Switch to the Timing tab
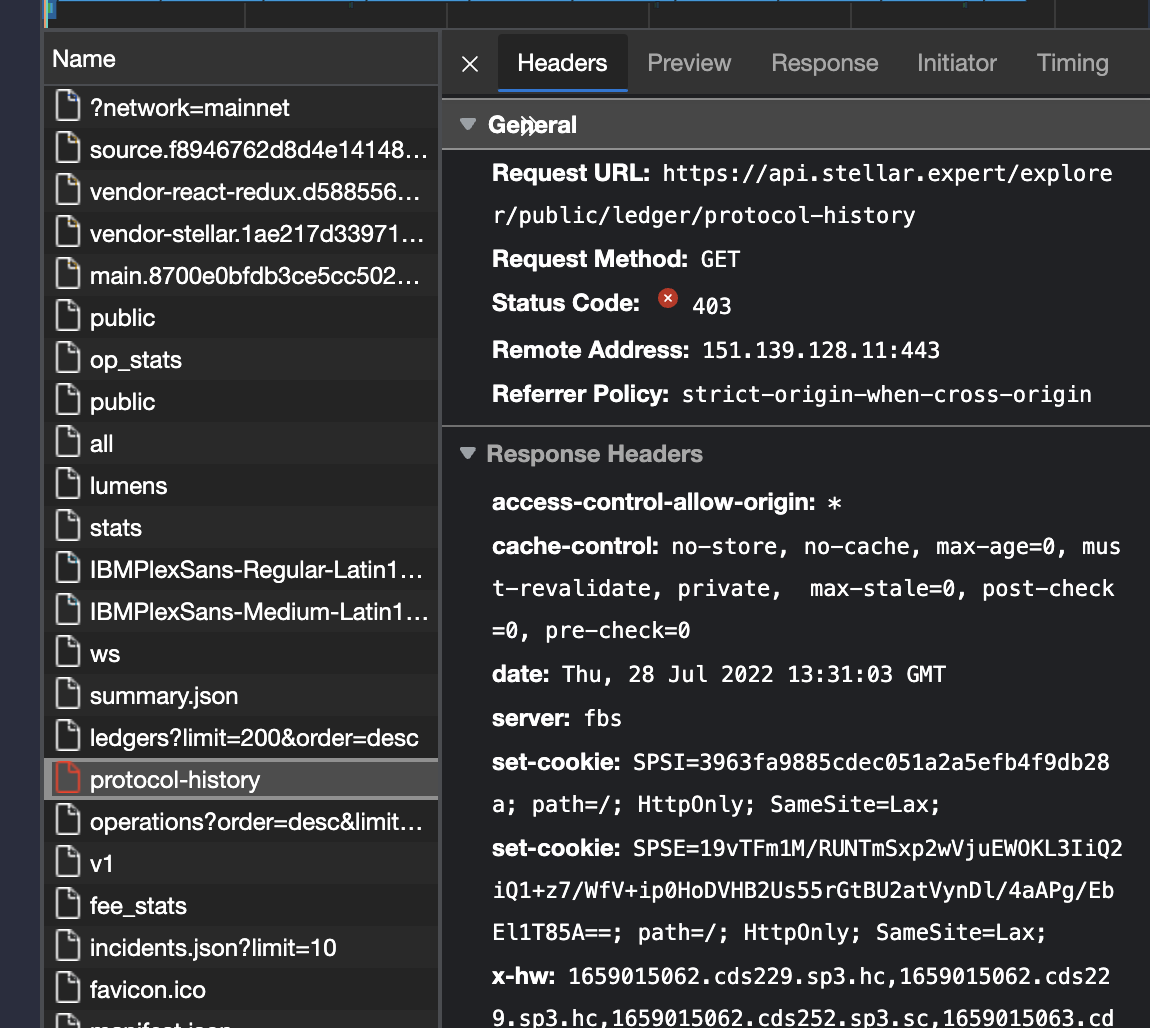 tap(1072, 63)
